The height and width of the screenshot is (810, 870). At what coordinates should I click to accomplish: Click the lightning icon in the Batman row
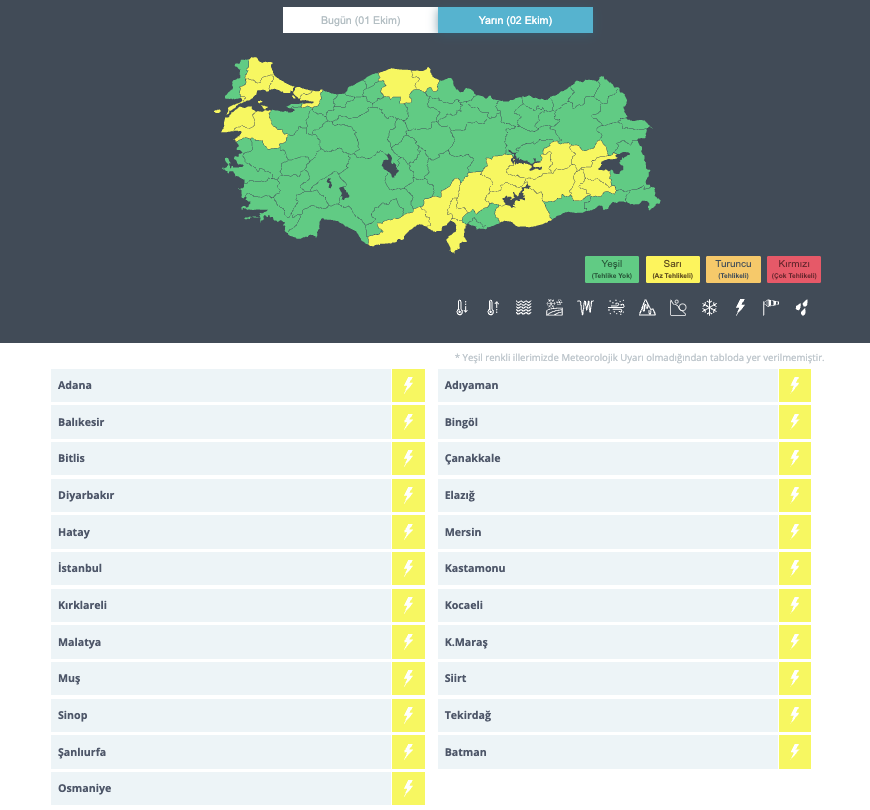(795, 752)
